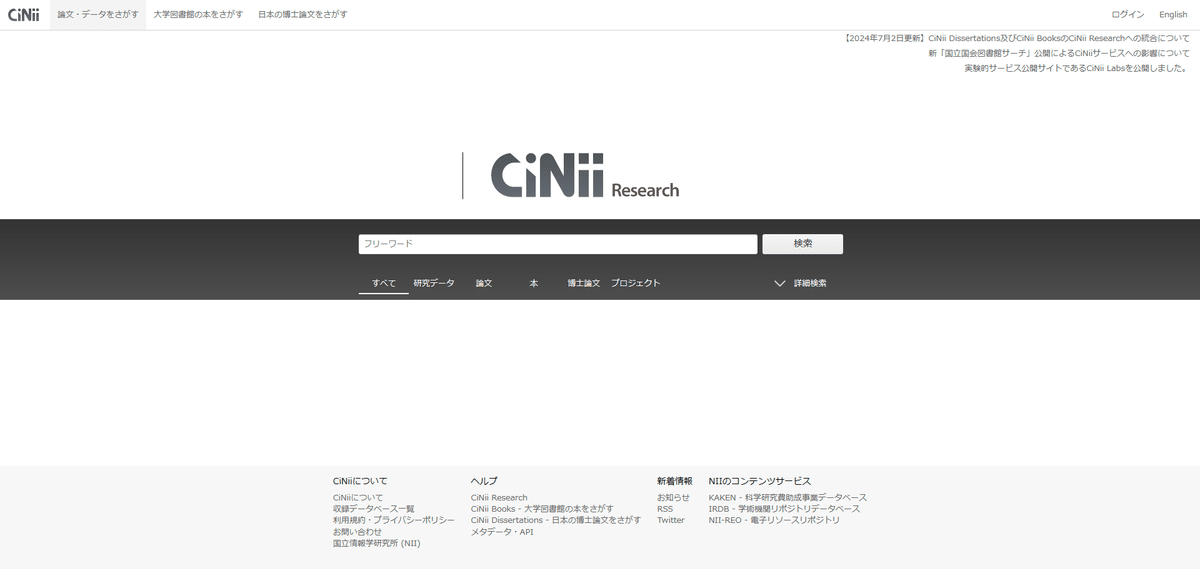The height and width of the screenshot is (569, 1200).
Task: Click the 新着情報 footer heading
Action: pos(674,481)
